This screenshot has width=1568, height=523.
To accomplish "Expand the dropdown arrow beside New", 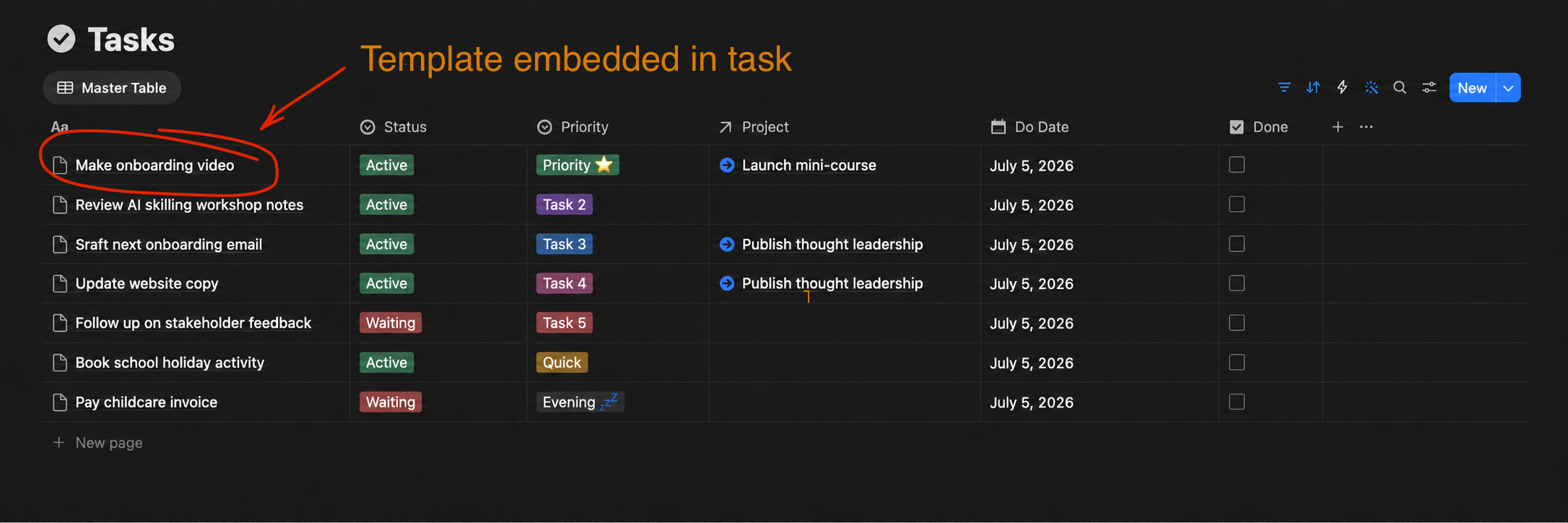I will click(1508, 87).
